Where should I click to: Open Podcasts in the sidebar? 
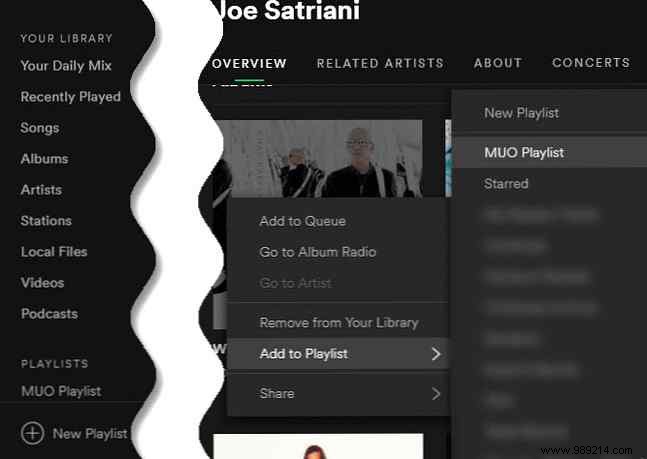(x=50, y=314)
